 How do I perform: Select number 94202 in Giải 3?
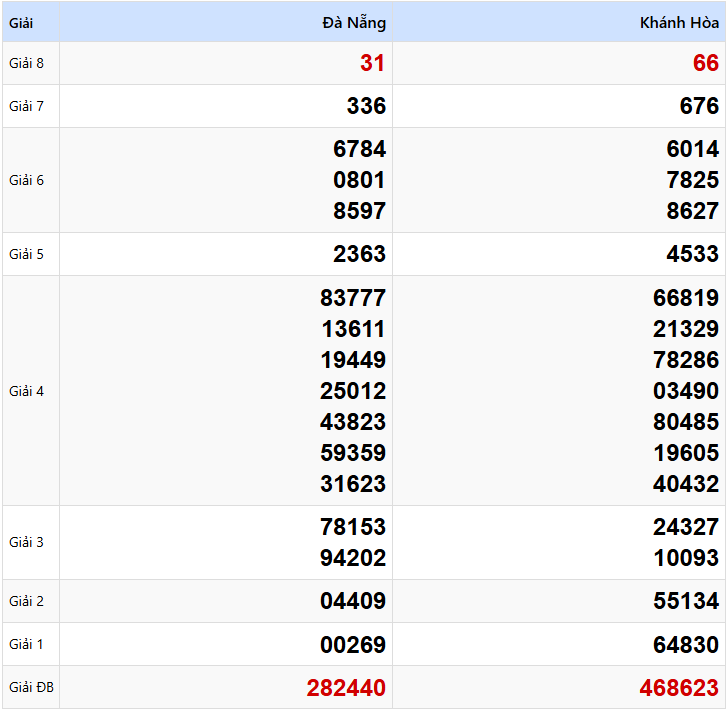tap(353, 558)
